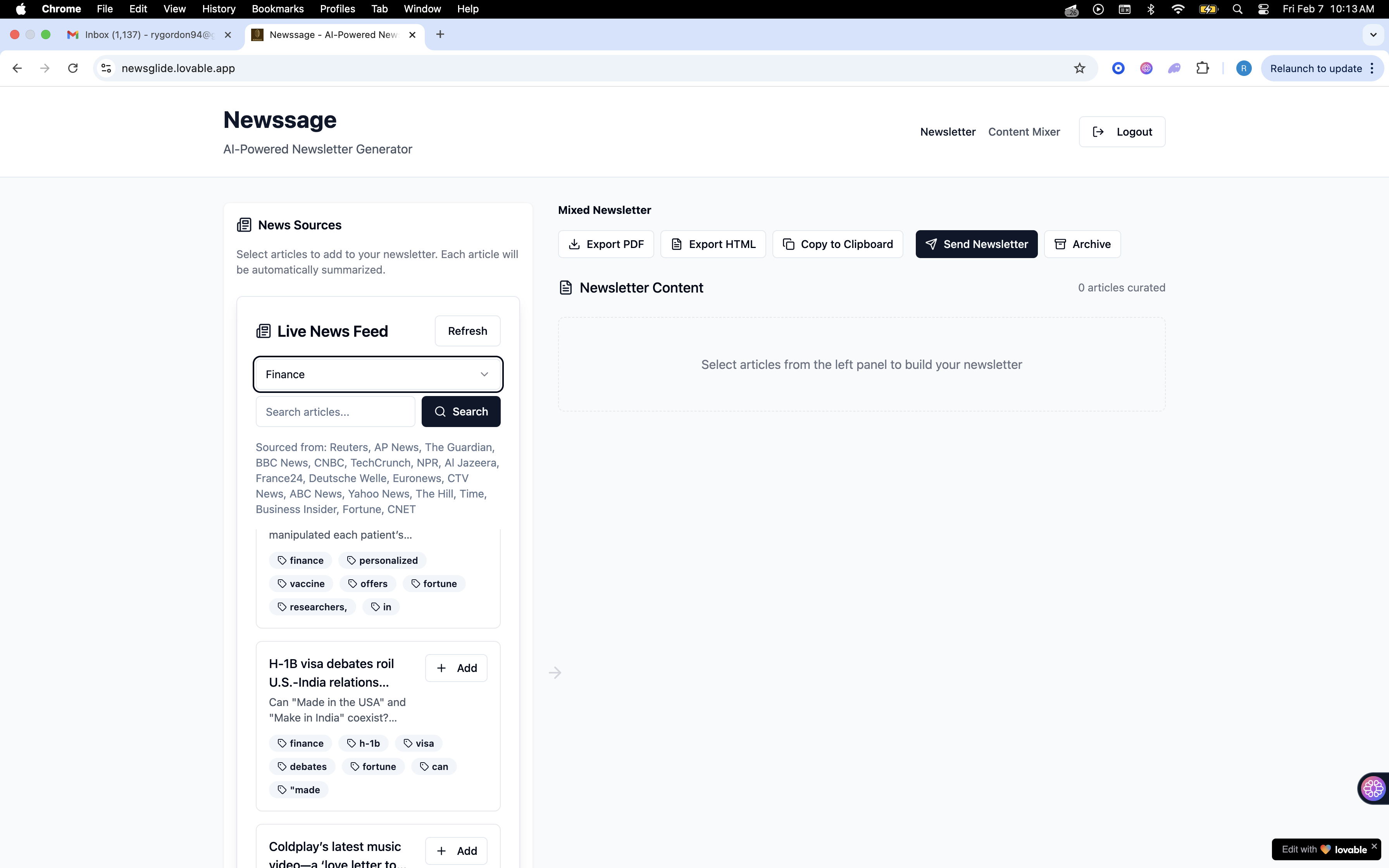Click the pink round extension icon in toolbar
Image resolution: width=1389 pixels, height=868 pixels.
[1146, 68]
